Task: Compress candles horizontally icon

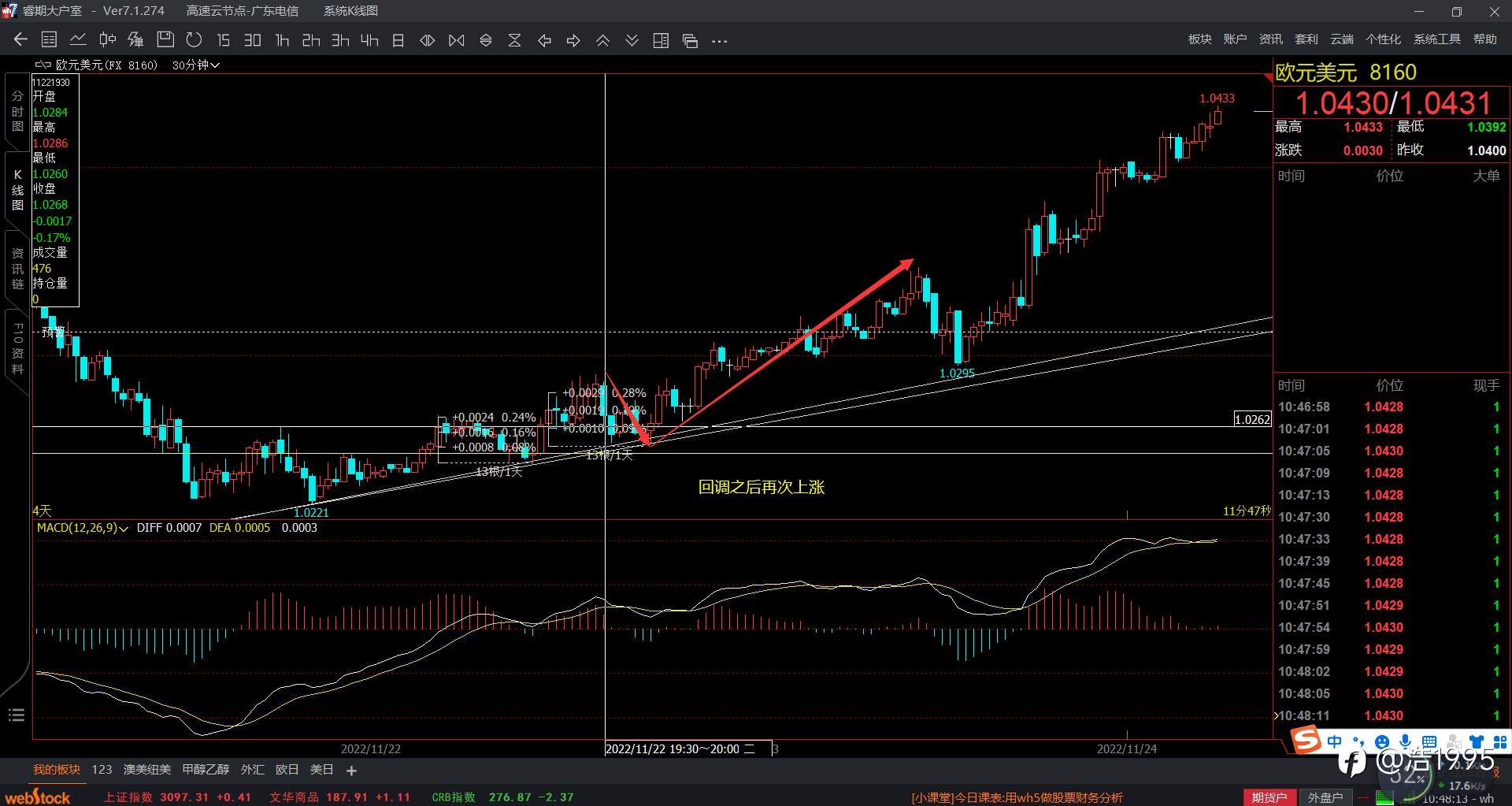Action: click(x=456, y=40)
